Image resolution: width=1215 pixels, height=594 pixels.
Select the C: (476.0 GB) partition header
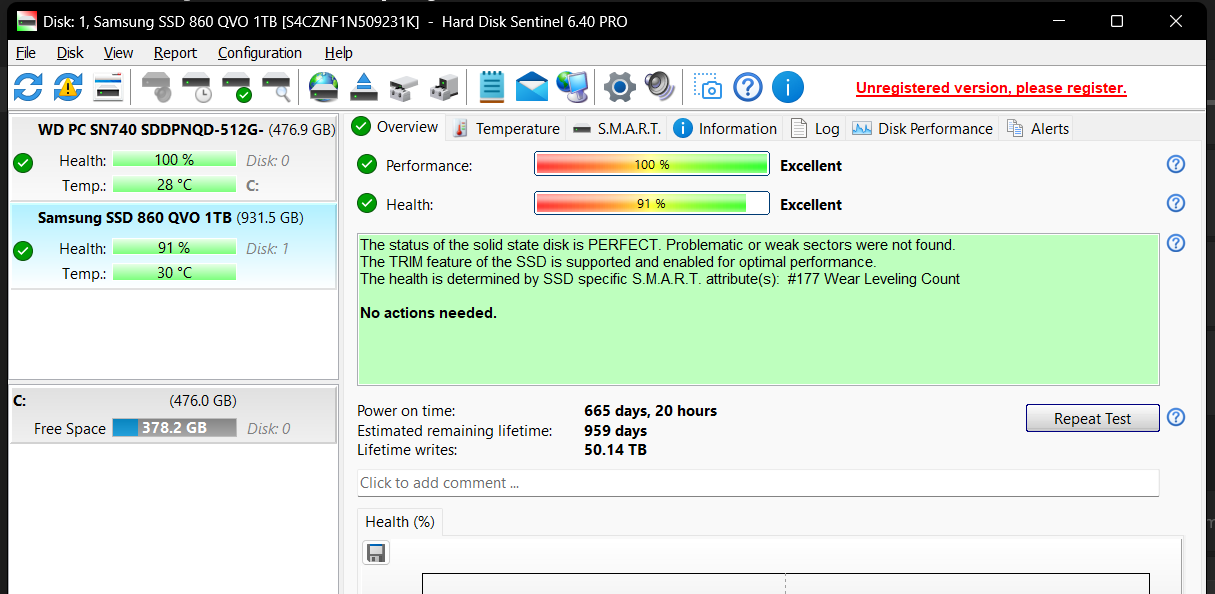(174, 401)
